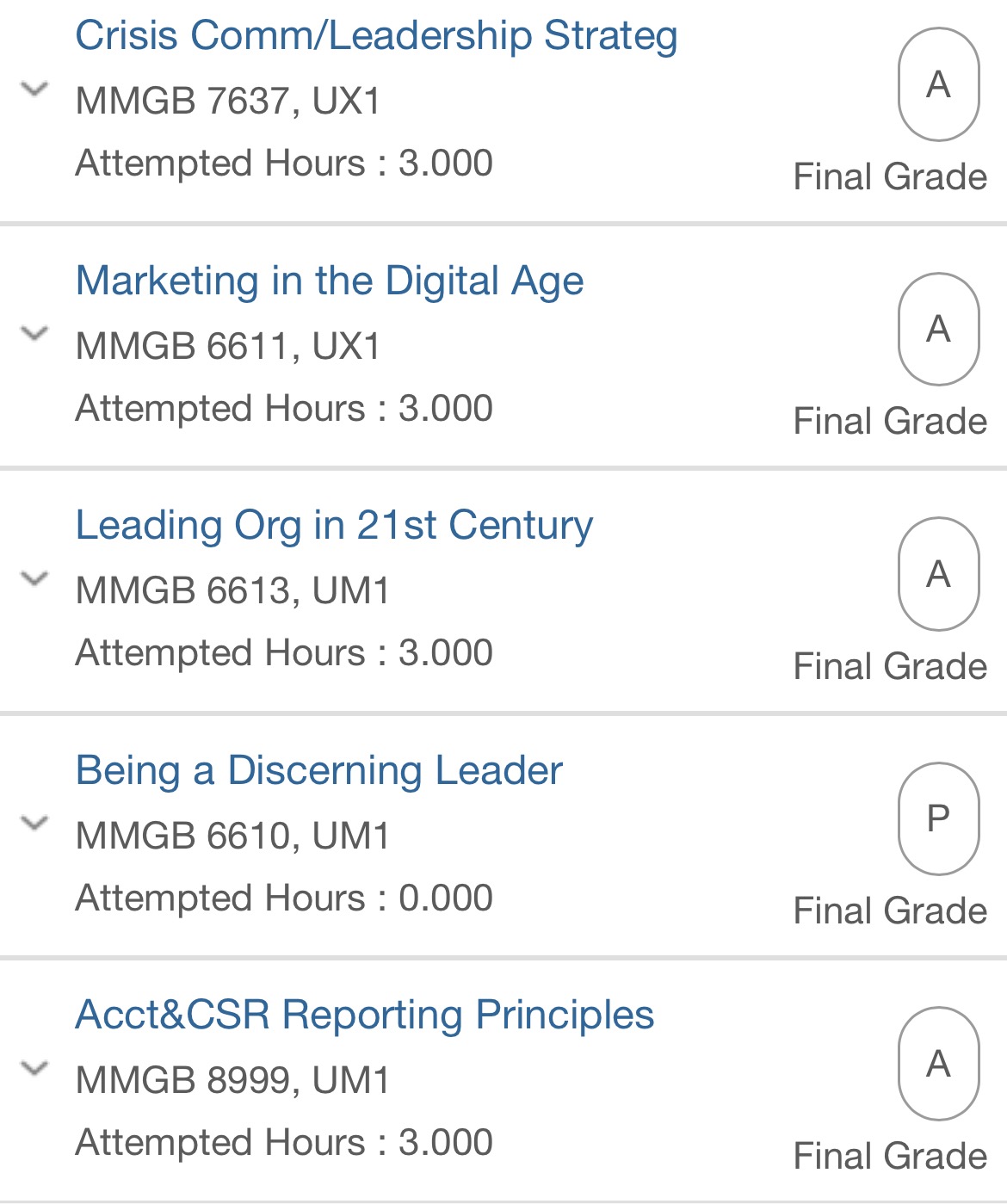Open the Crisis Comm/Leadership Strateg course link
The width and height of the screenshot is (1007, 1204).
coord(376,36)
